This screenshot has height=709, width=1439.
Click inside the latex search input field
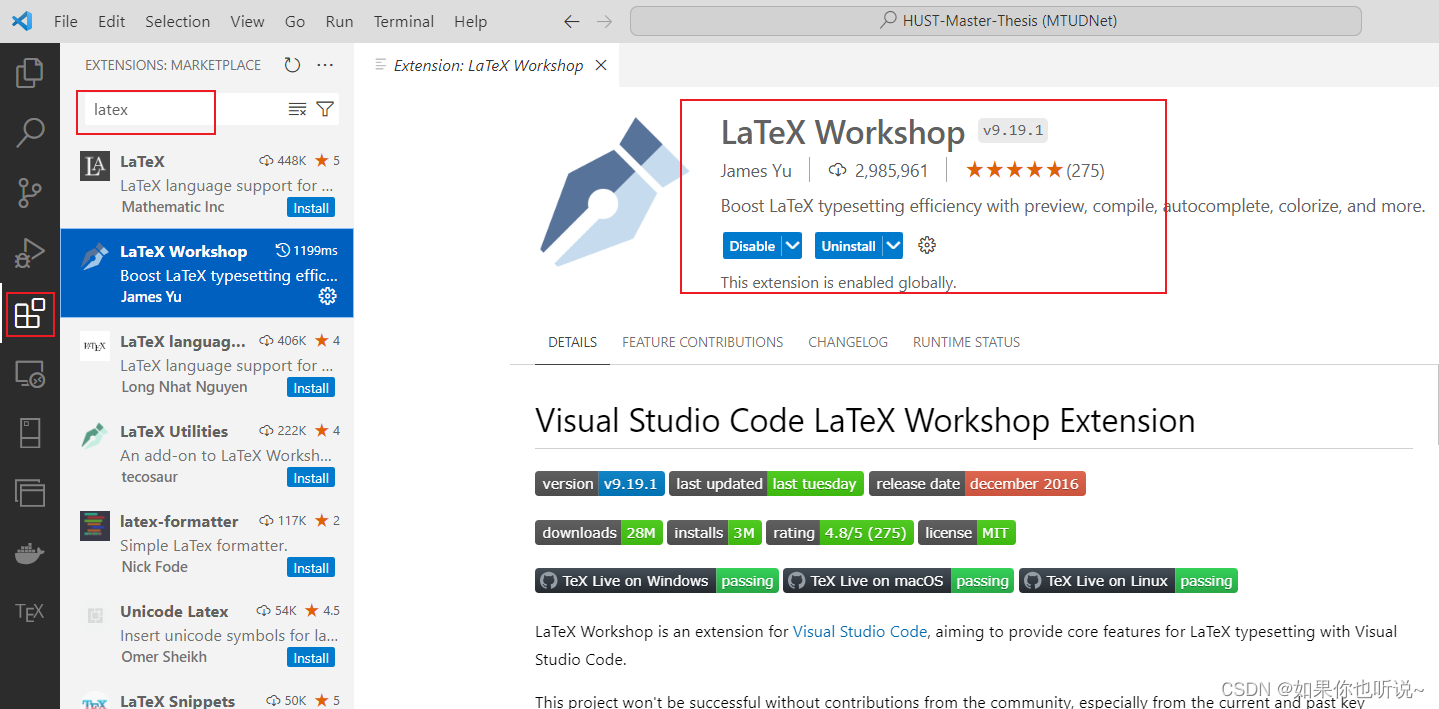[145, 111]
